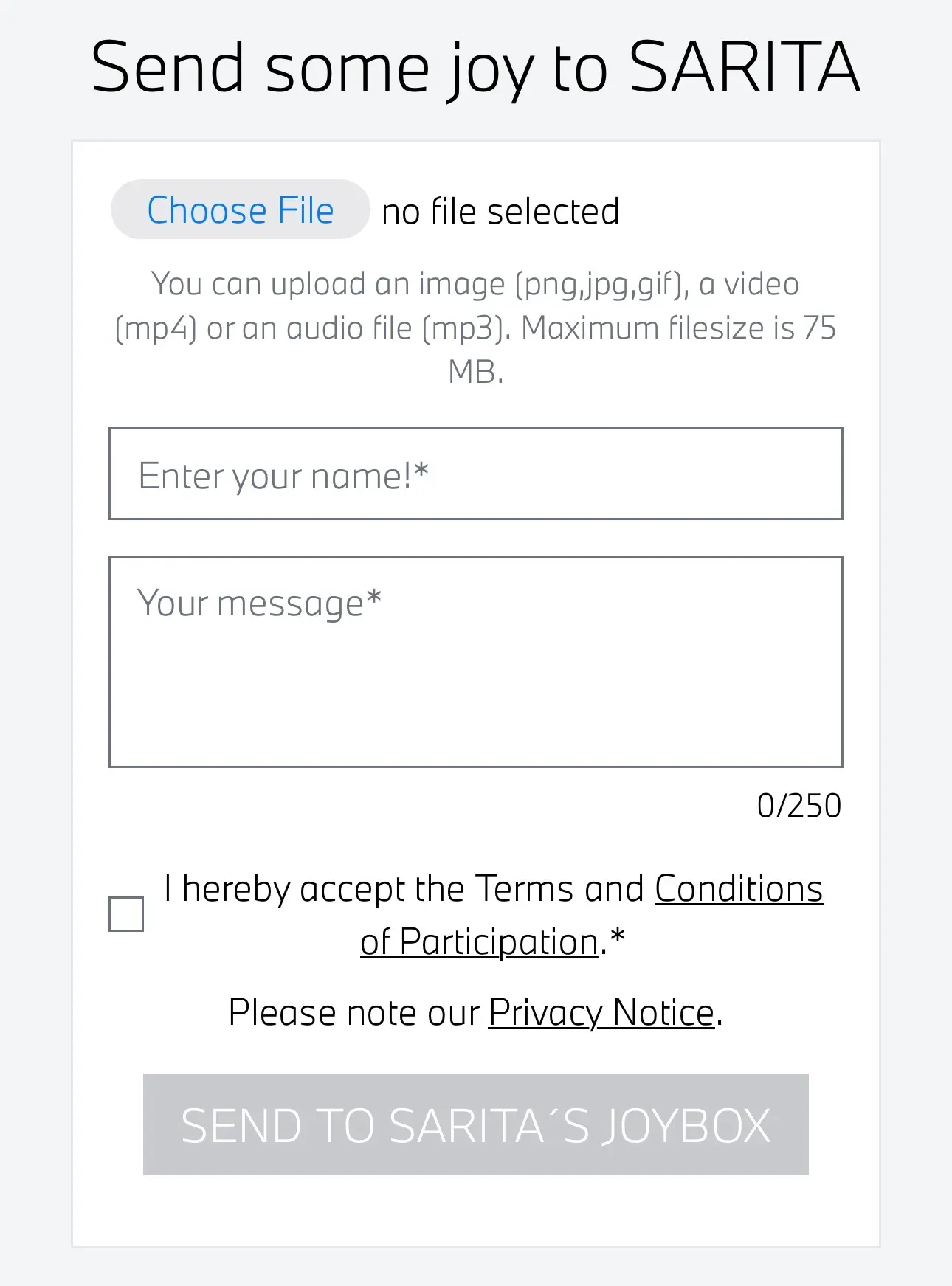Click the Choose File button
952x1286 pixels.
click(240, 210)
